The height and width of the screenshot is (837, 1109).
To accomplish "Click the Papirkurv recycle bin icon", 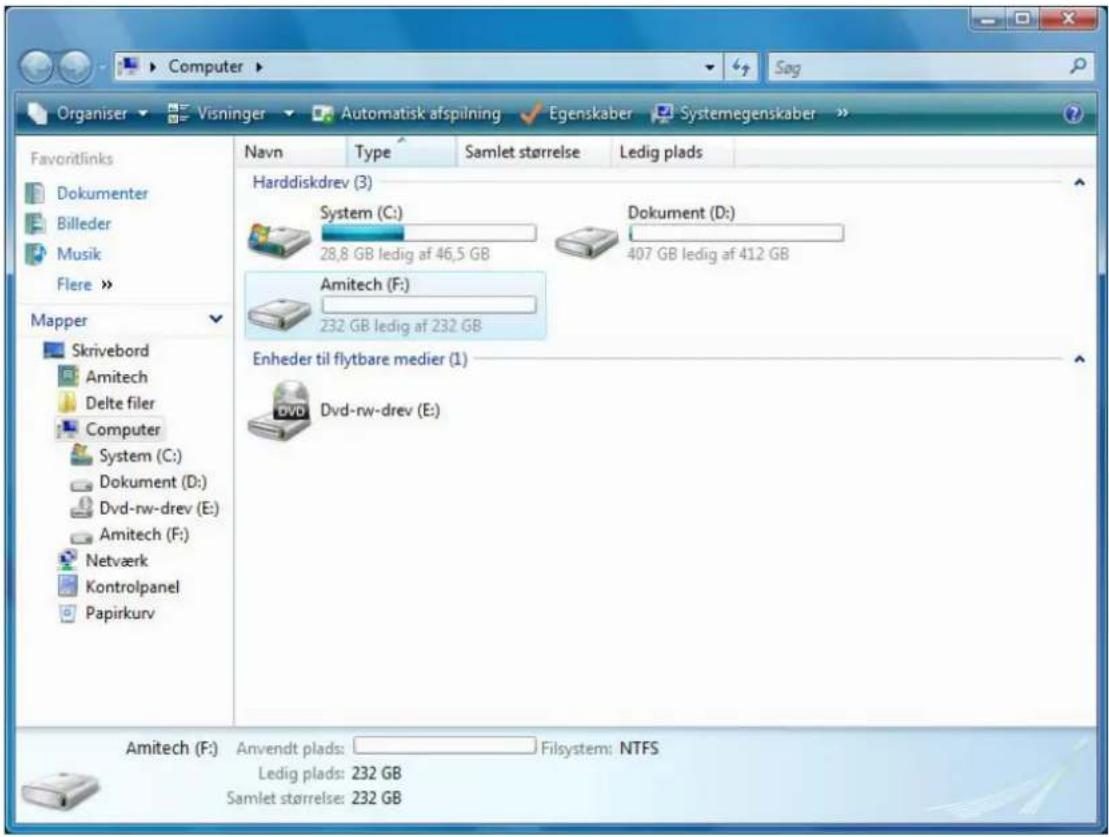I will [x=67, y=613].
